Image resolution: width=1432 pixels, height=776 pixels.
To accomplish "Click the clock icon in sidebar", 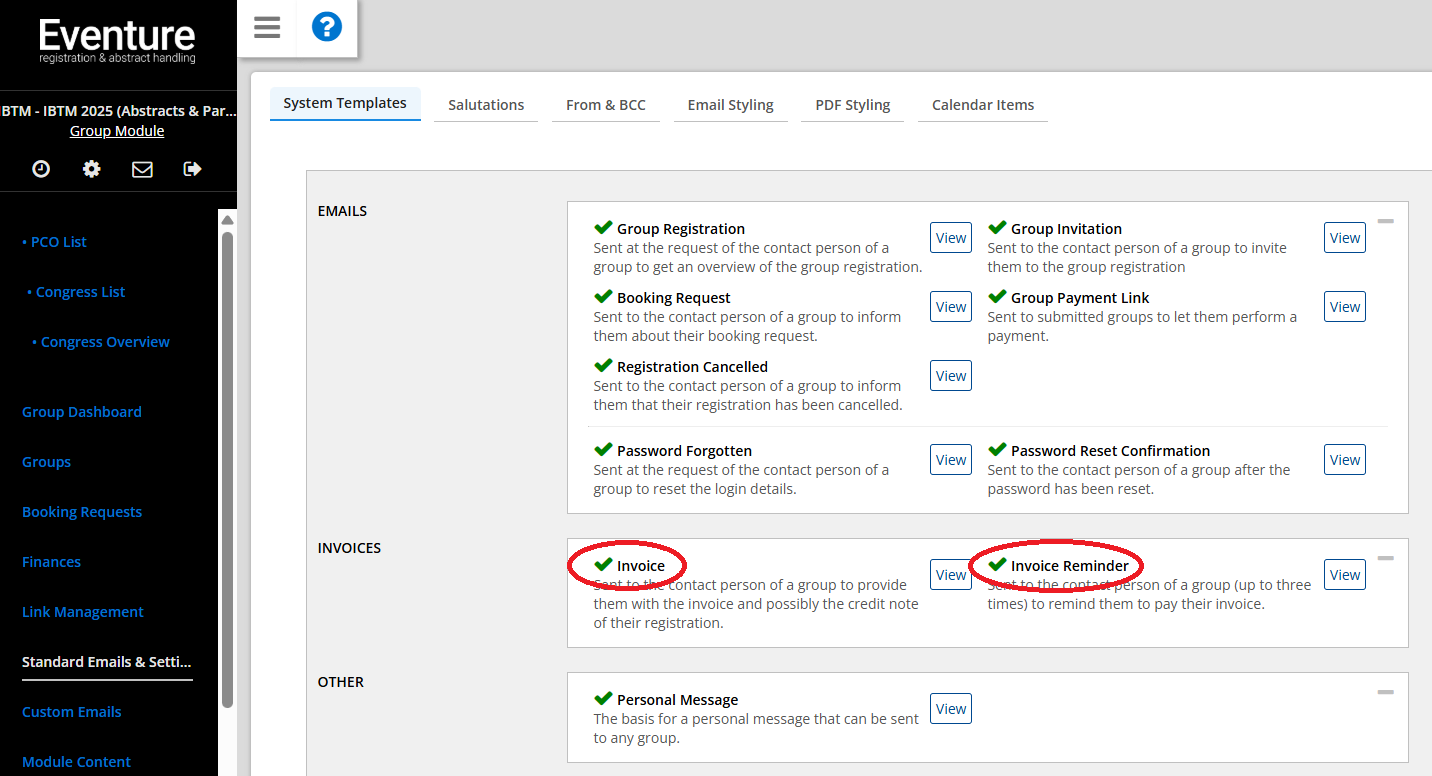I will click(x=41, y=169).
